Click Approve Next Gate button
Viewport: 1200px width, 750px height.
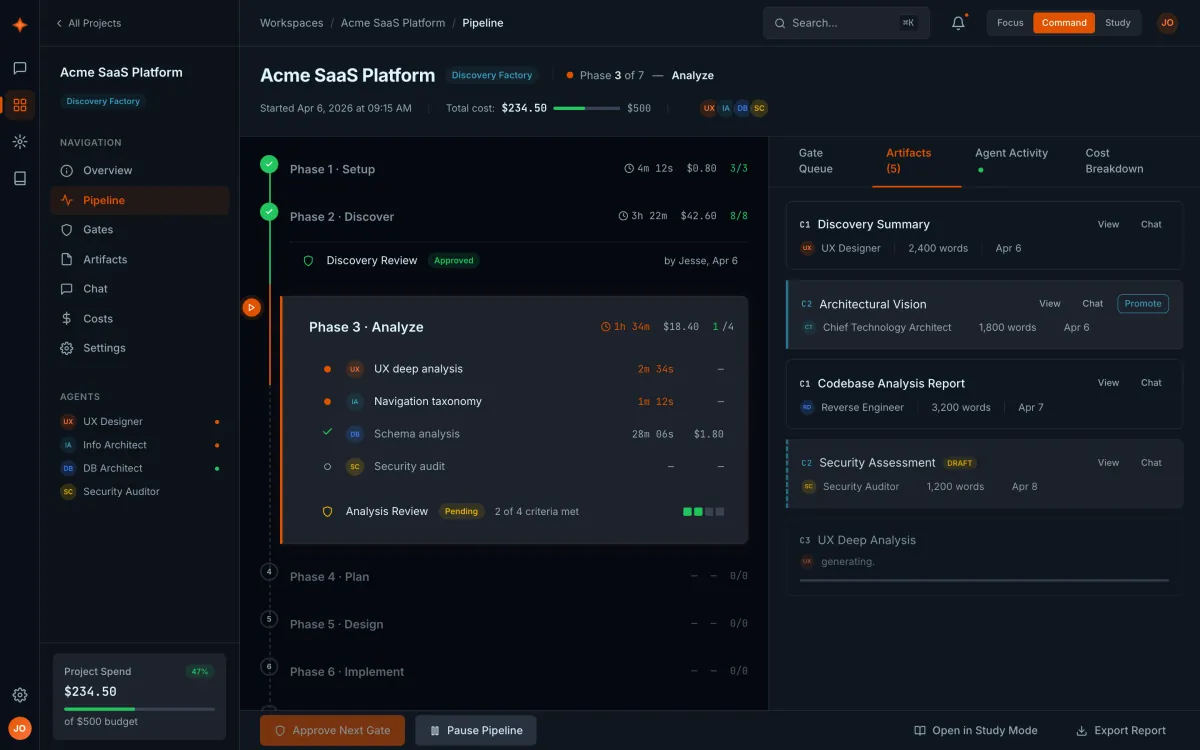click(332, 730)
